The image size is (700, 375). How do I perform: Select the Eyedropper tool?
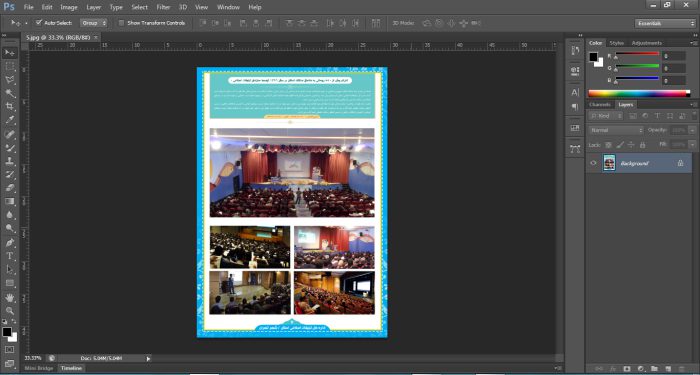[10, 120]
